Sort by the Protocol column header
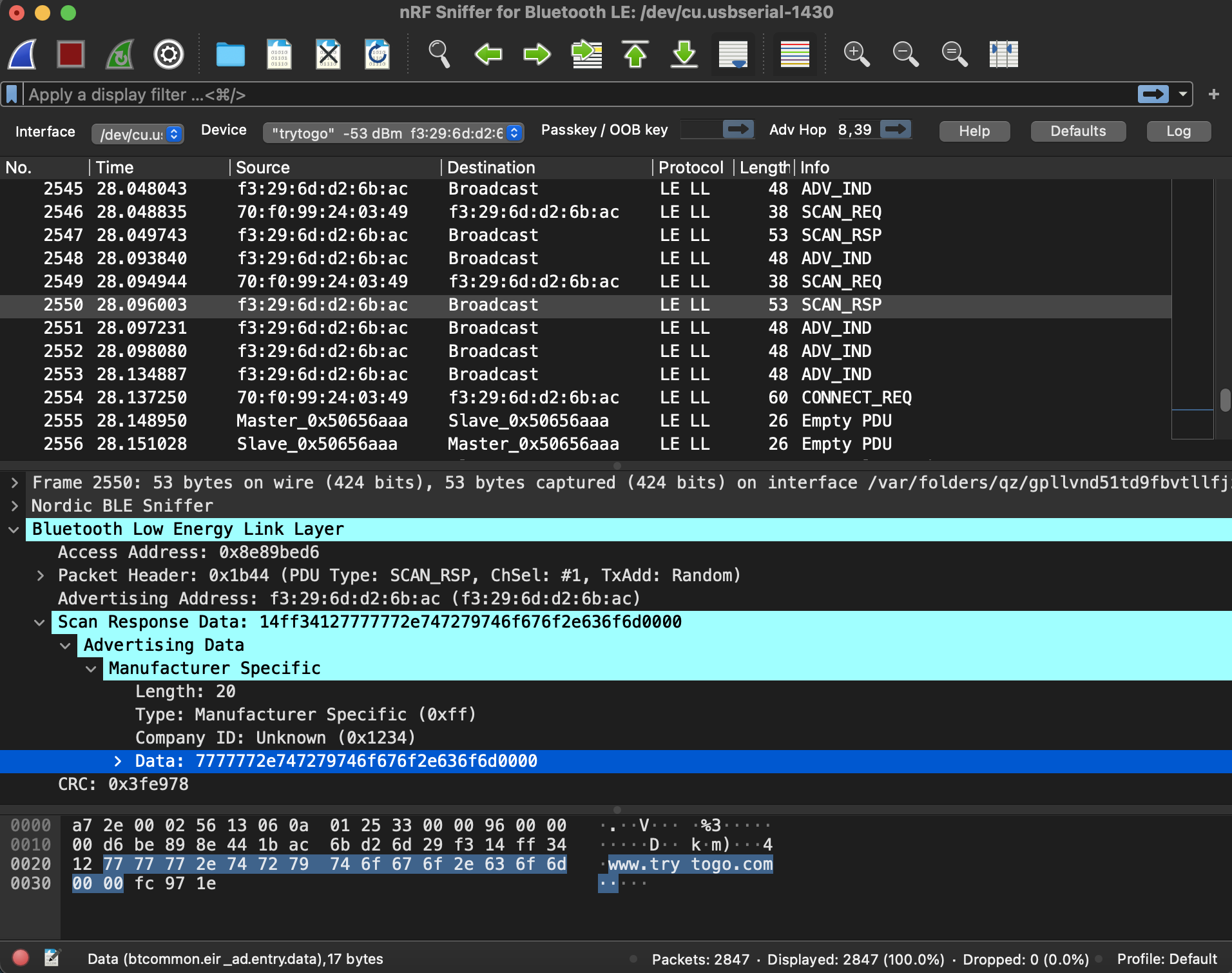1232x973 pixels. [693, 168]
